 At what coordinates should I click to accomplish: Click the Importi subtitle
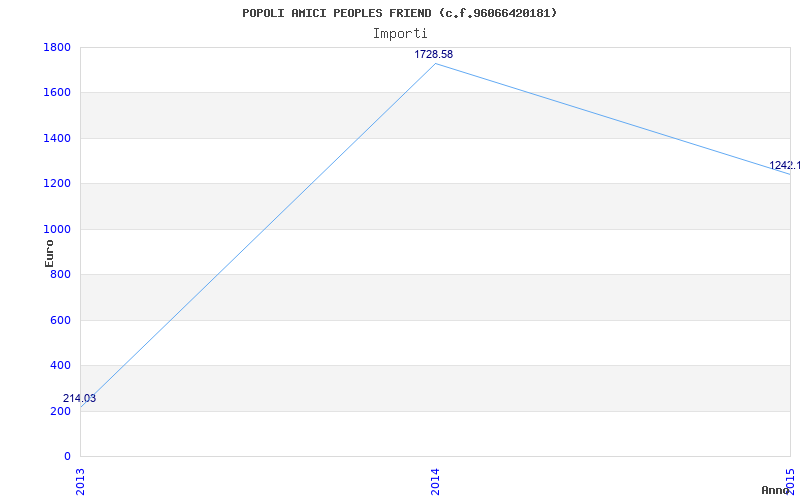[x=400, y=33]
